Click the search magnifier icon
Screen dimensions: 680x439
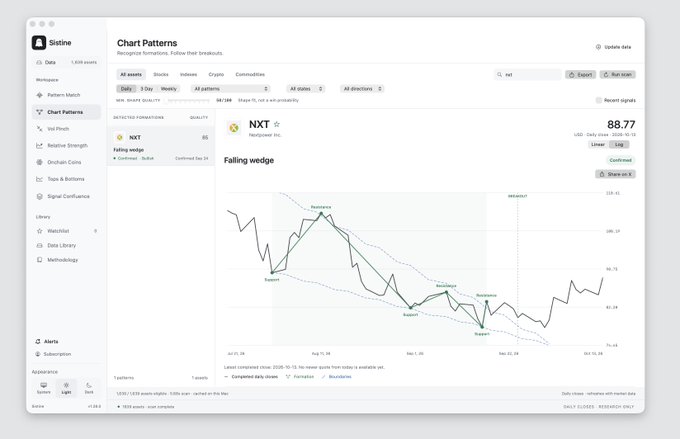pyautogui.click(x=500, y=75)
